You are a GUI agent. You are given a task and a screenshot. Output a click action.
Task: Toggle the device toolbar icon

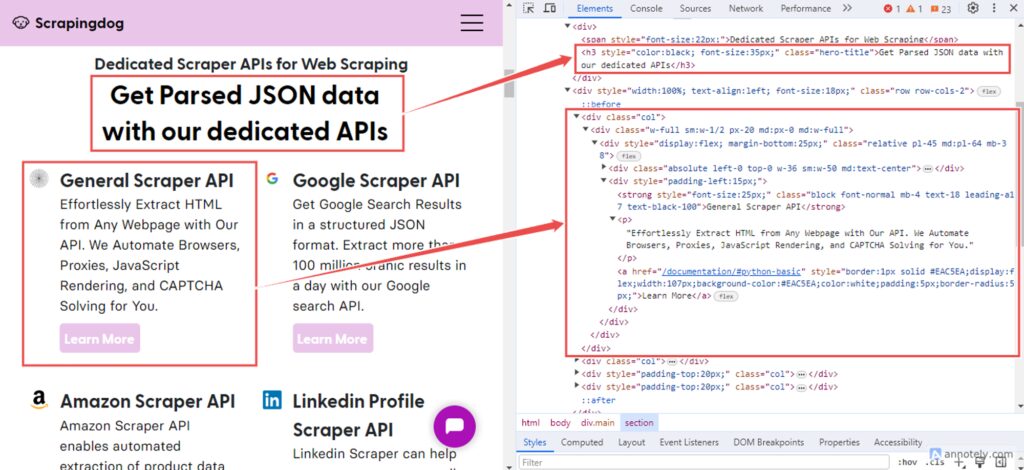(550, 9)
